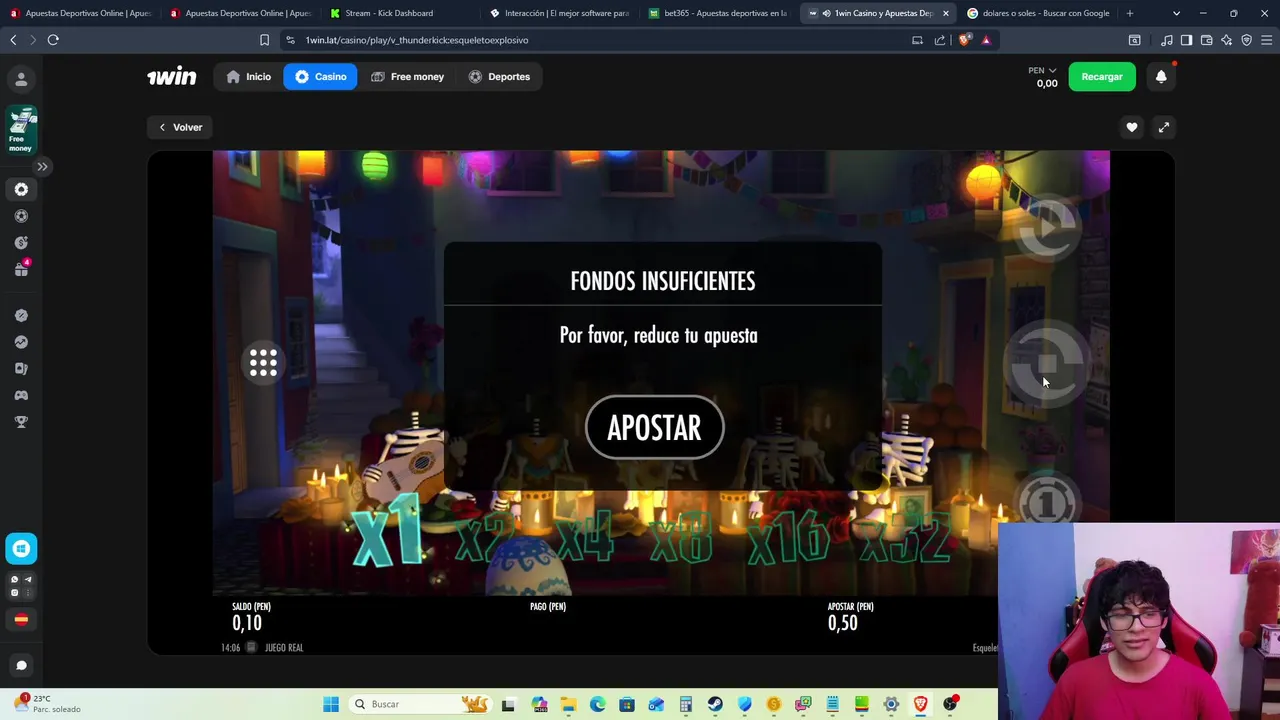Open Steam from the taskbar
1280x720 pixels.
pyautogui.click(x=715, y=704)
